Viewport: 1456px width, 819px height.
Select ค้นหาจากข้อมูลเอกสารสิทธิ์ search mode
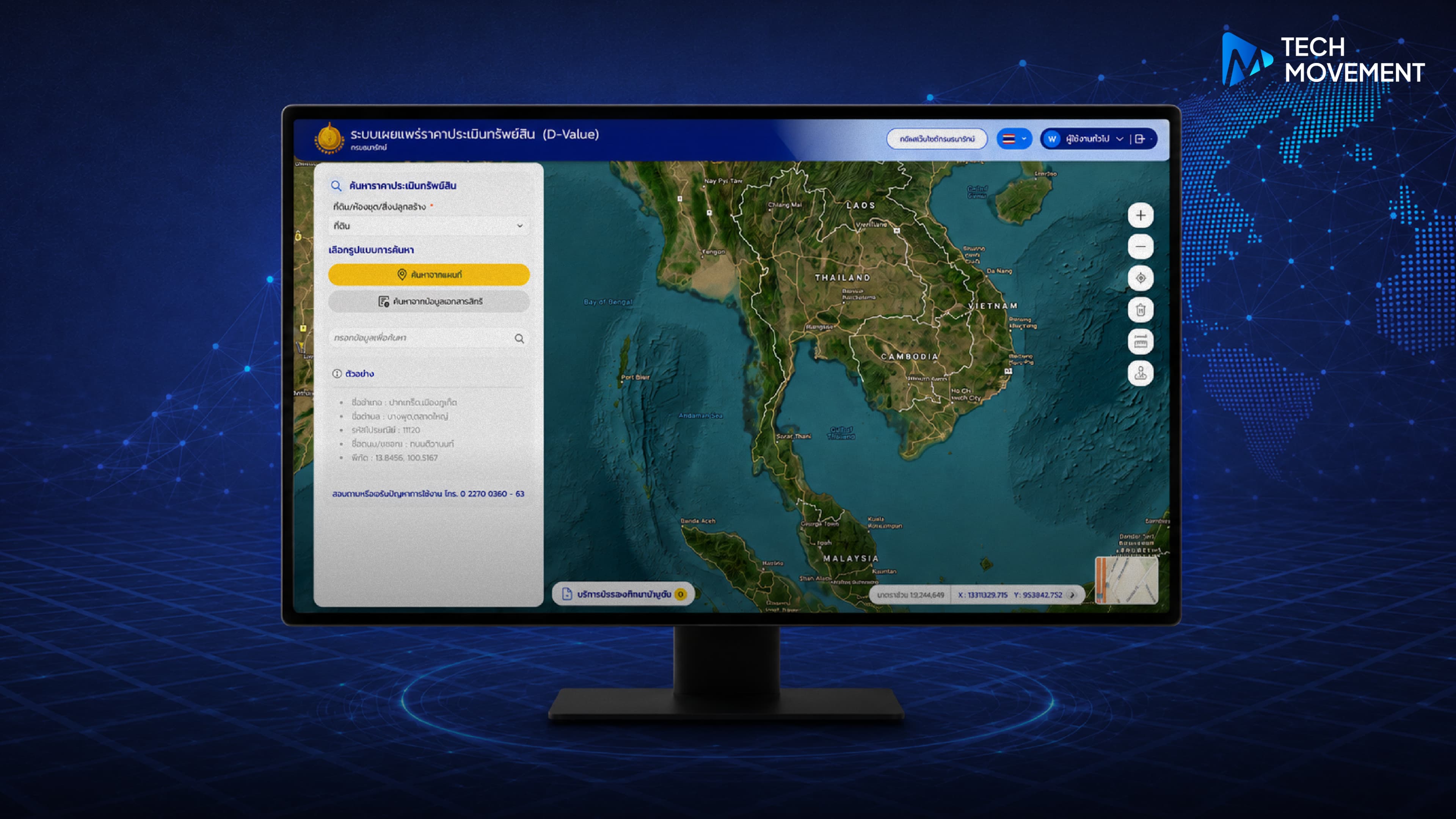[428, 302]
